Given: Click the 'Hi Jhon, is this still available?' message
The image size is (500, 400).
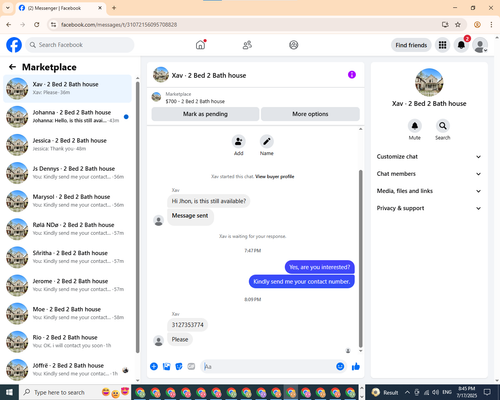Looking at the screenshot, I should coord(209,201).
